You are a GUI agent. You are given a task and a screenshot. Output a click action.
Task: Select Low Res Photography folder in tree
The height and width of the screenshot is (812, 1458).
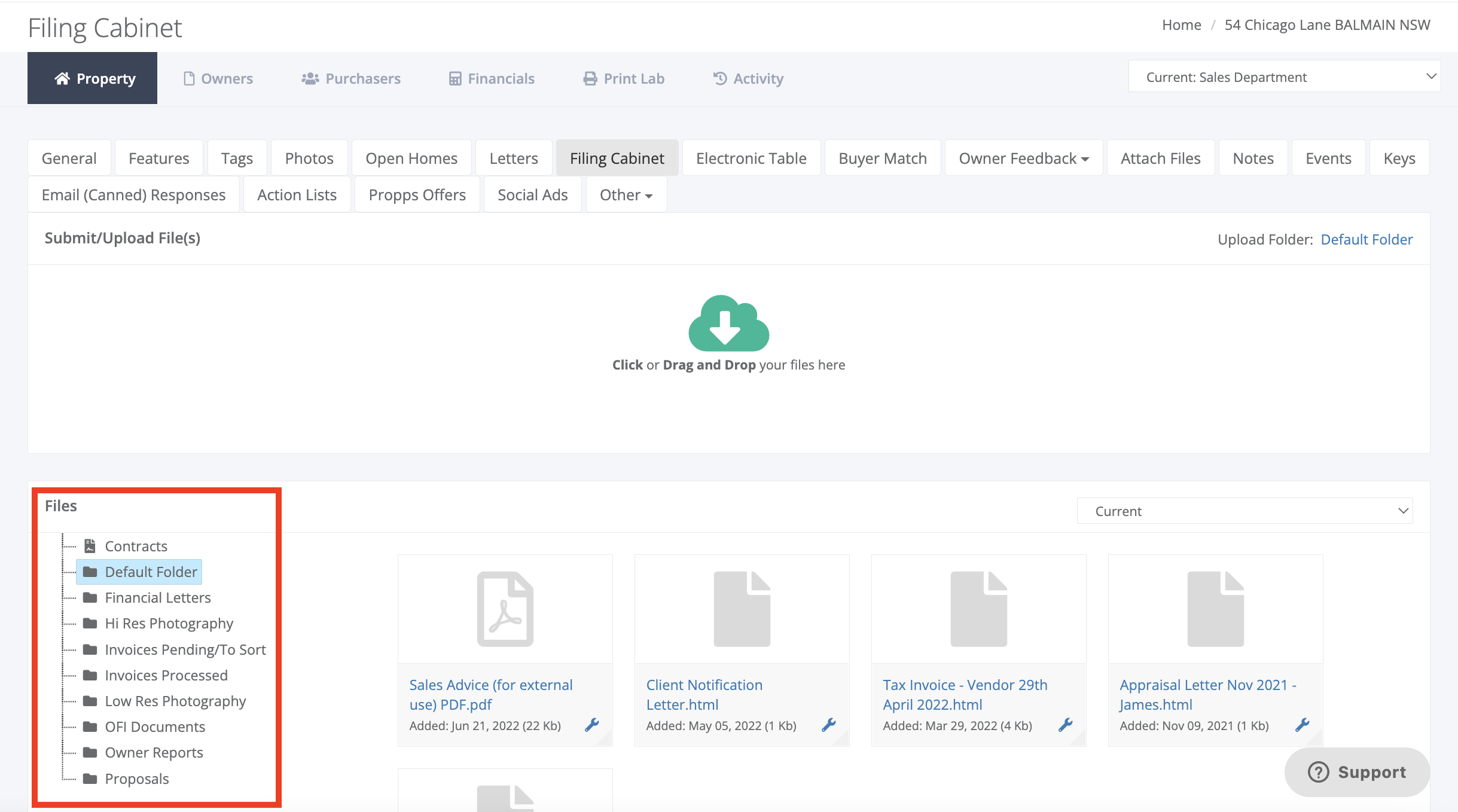[x=175, y=701]
